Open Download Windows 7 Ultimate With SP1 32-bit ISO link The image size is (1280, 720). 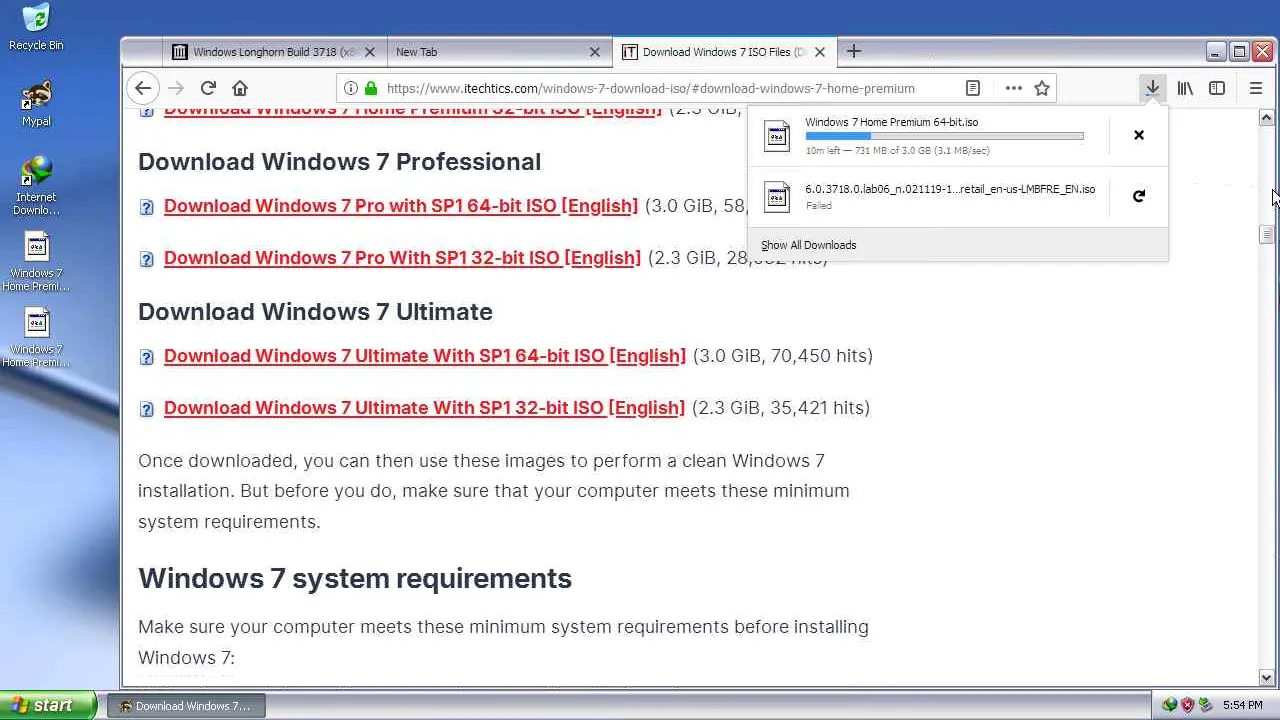coord(424,408)
